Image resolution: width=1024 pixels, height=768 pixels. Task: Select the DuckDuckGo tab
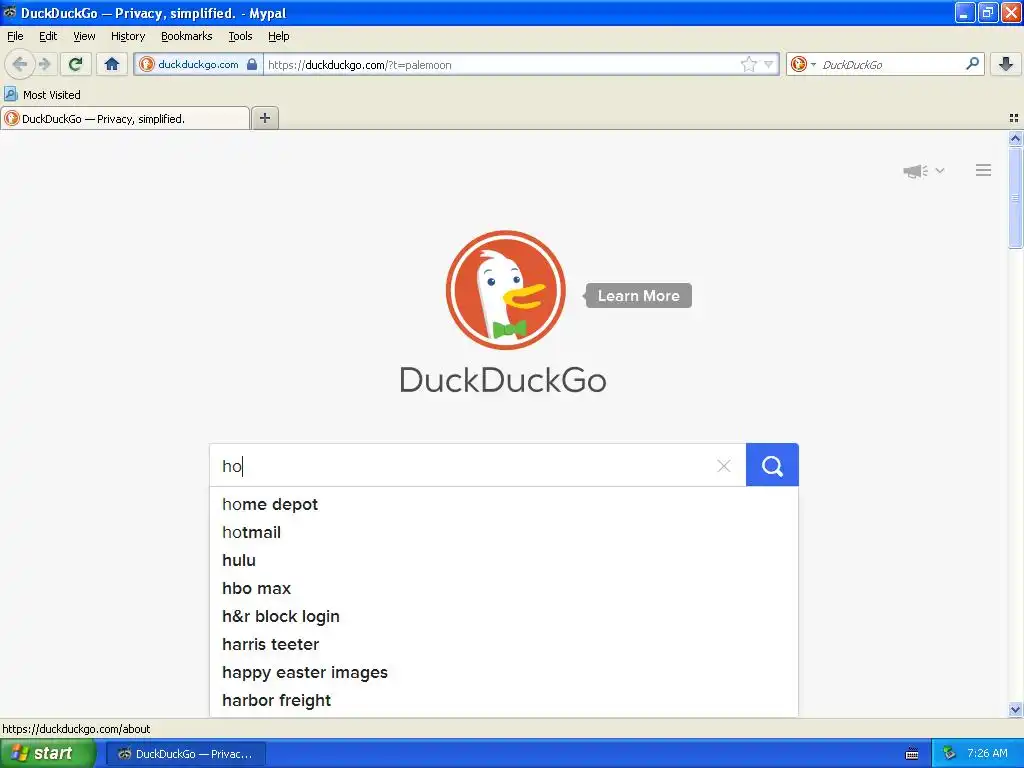[x=125, y=118]
